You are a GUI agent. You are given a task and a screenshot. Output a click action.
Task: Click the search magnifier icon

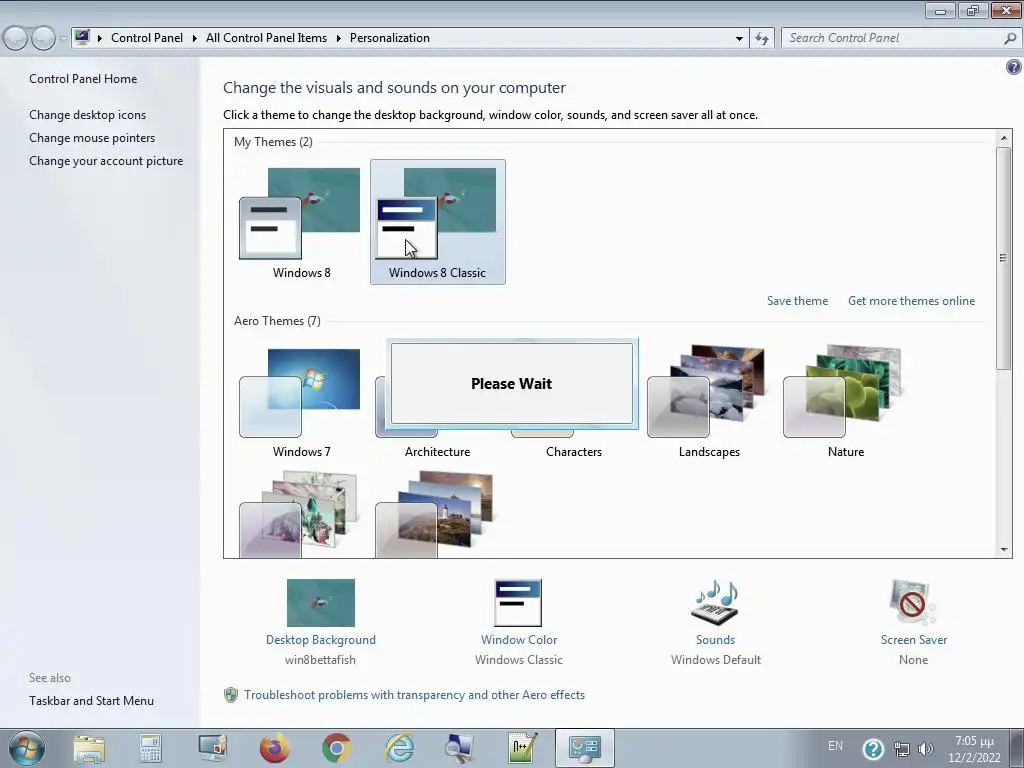click(1010, 38)
